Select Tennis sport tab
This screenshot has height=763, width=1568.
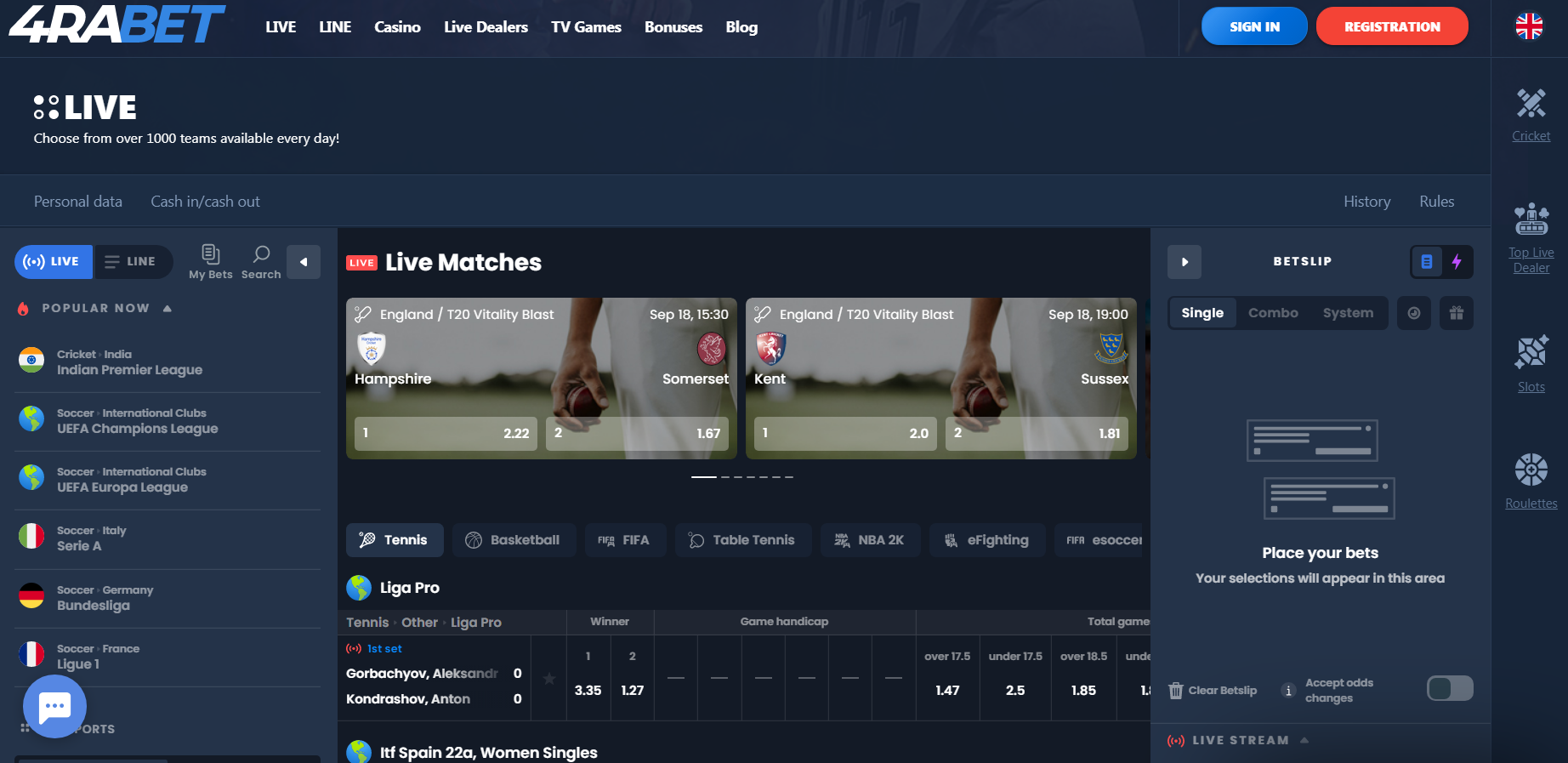click(395, 540)
